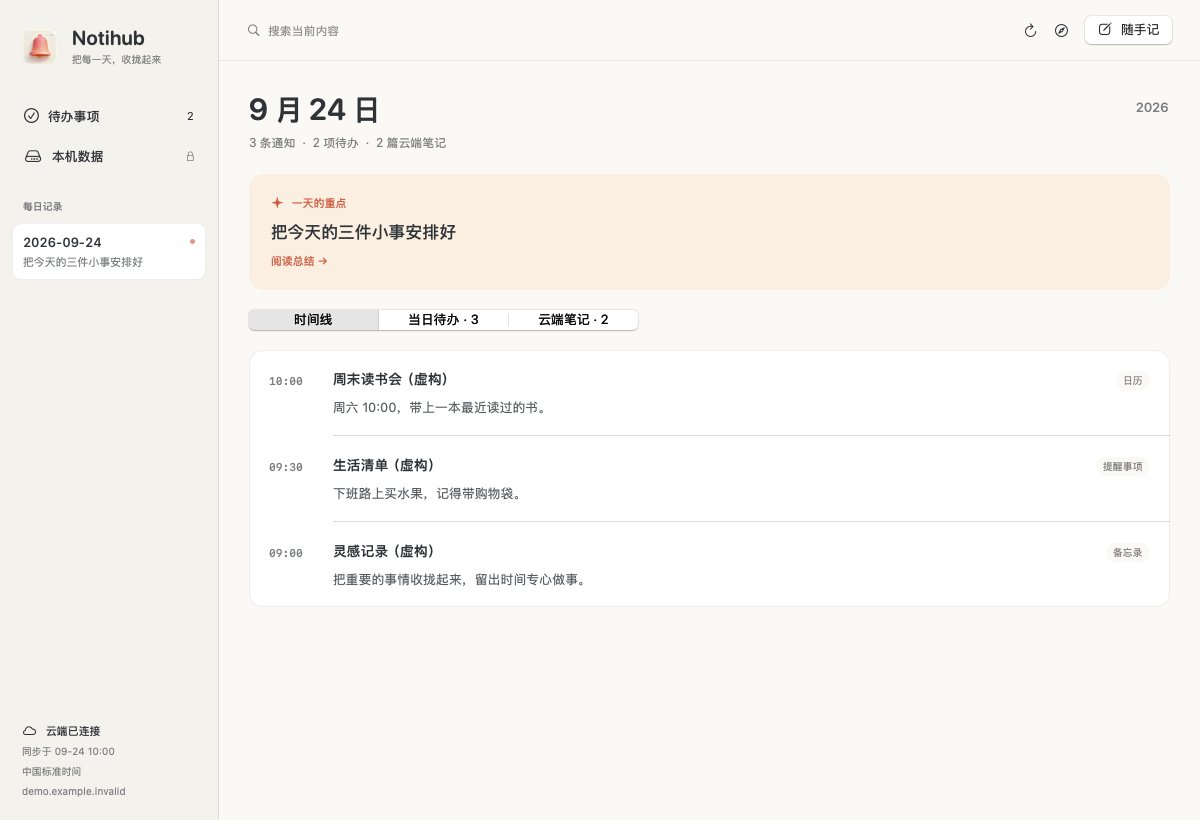Click the 9 月 24 日 date heading
This screenshot has height=820, width=1200.
coord(314,110)
